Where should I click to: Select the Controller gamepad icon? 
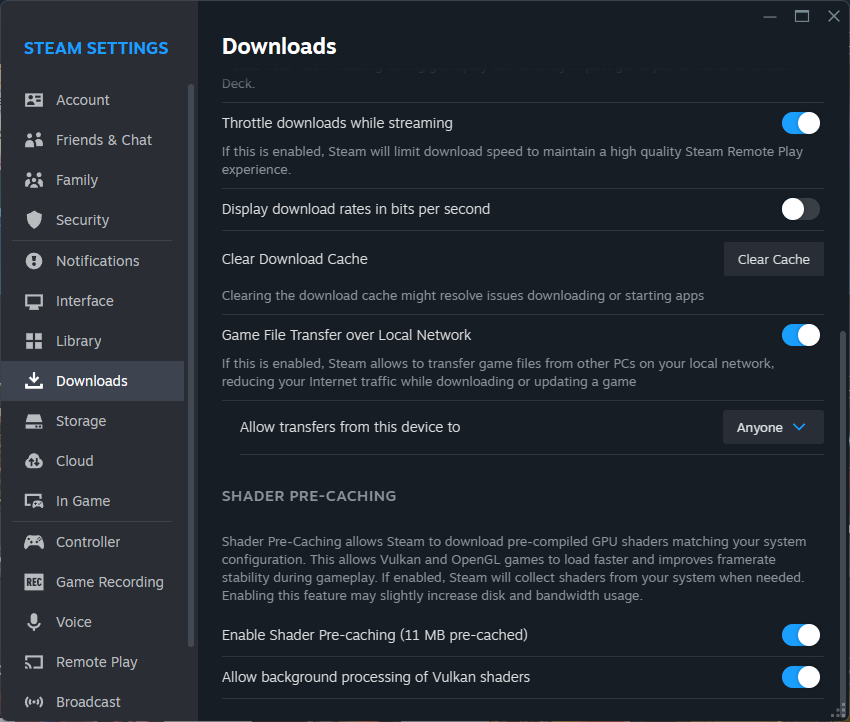(34, 541)
